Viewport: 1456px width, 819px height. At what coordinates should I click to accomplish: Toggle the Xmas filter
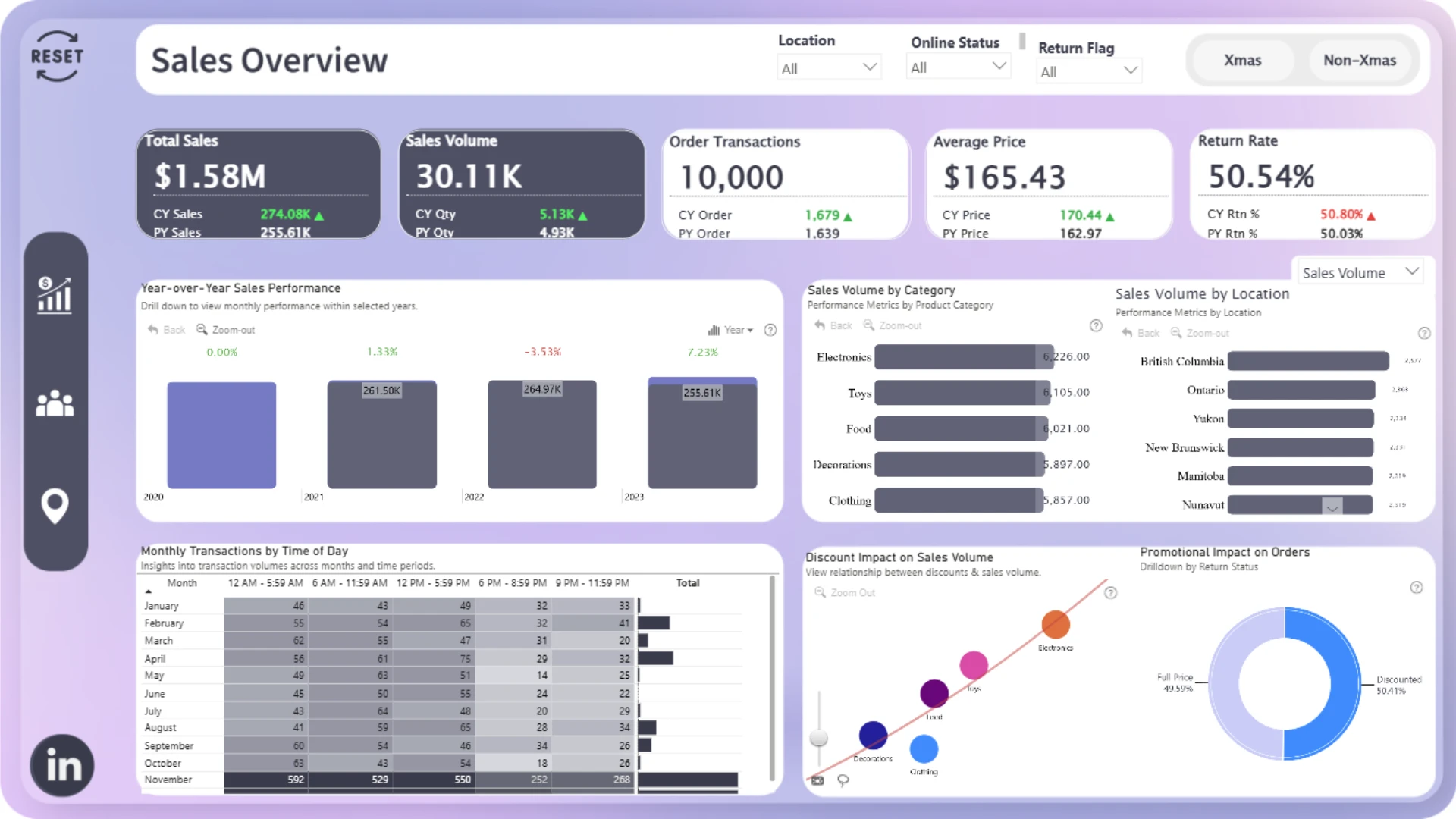click(1242, 61)
